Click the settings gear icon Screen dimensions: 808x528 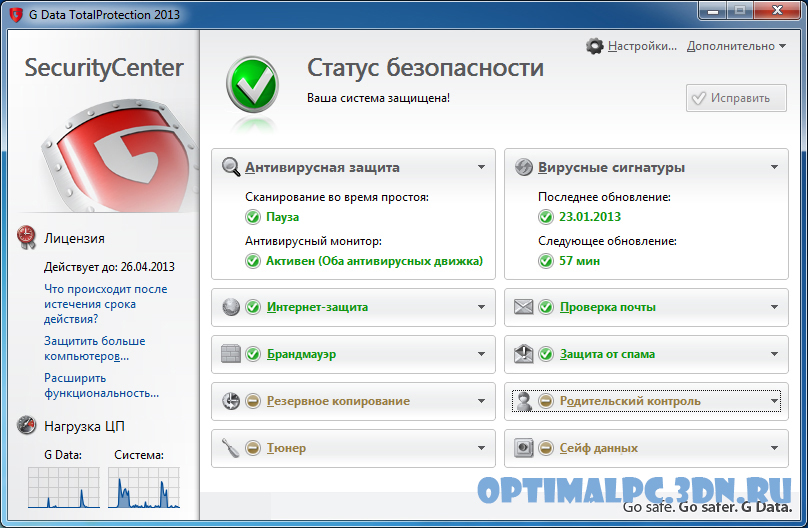[594, 46]
